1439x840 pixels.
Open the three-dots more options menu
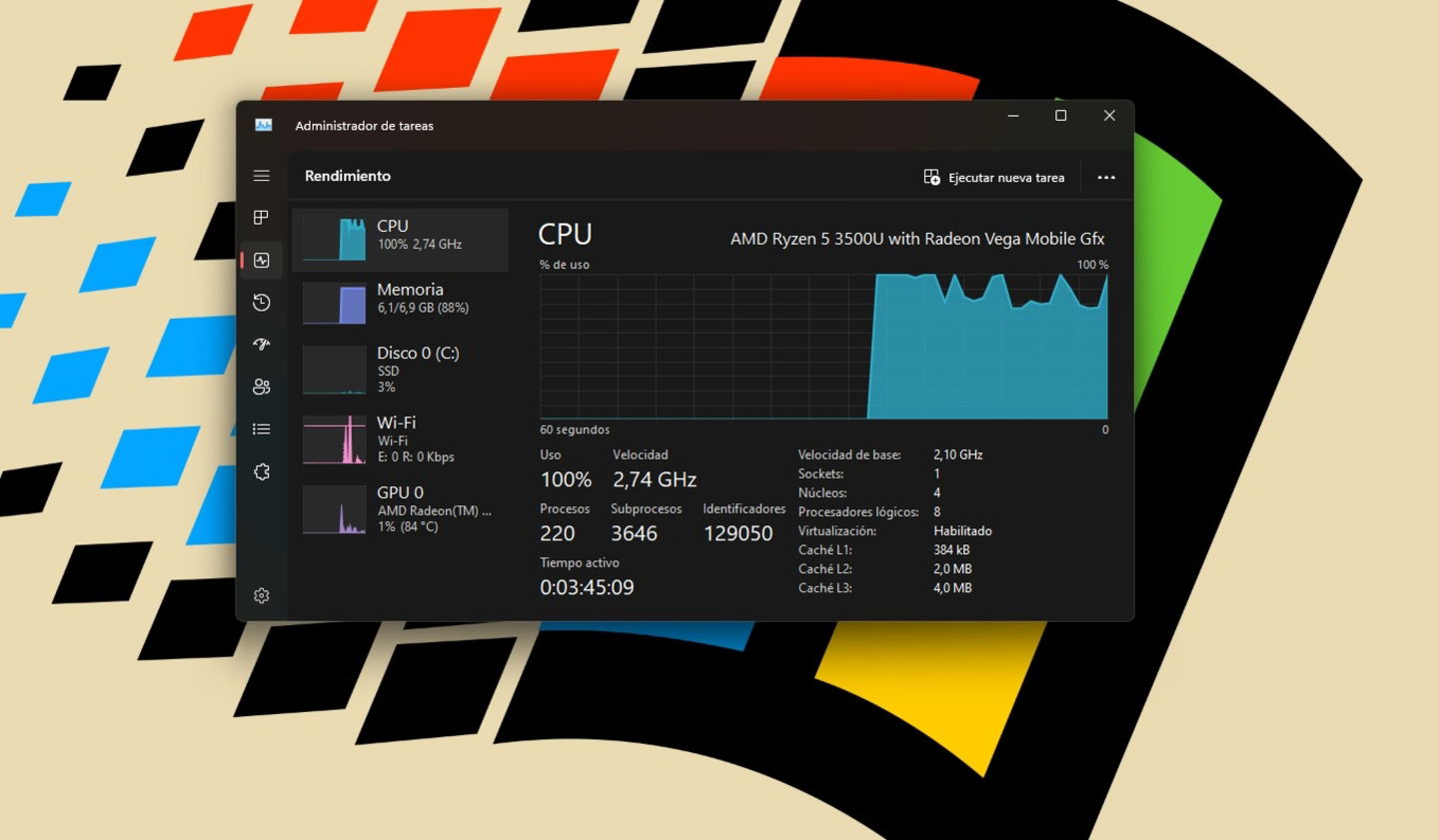point(1106,178)
